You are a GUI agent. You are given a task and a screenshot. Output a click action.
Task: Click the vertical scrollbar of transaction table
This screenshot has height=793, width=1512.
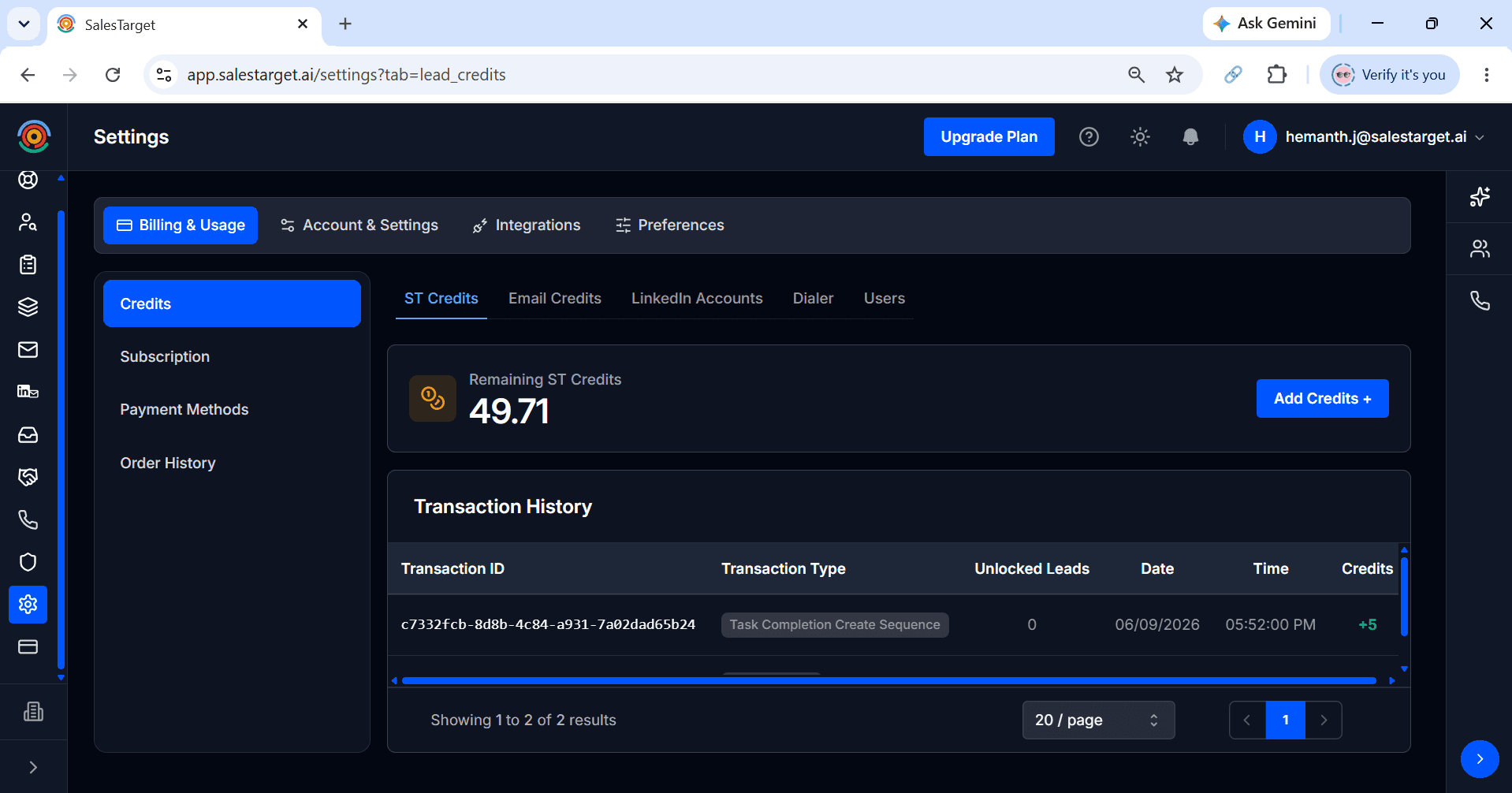[x=1404, y=597]
